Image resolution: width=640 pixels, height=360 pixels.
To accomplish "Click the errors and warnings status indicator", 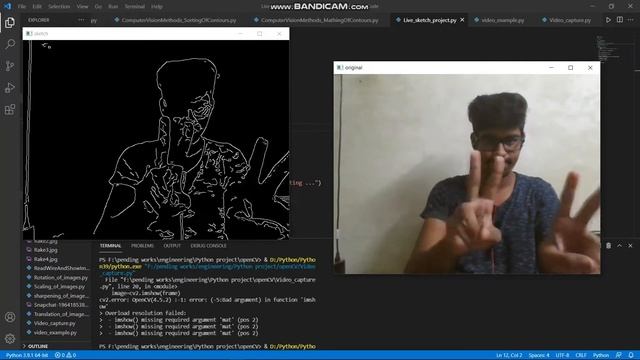I will pos(65,356).
